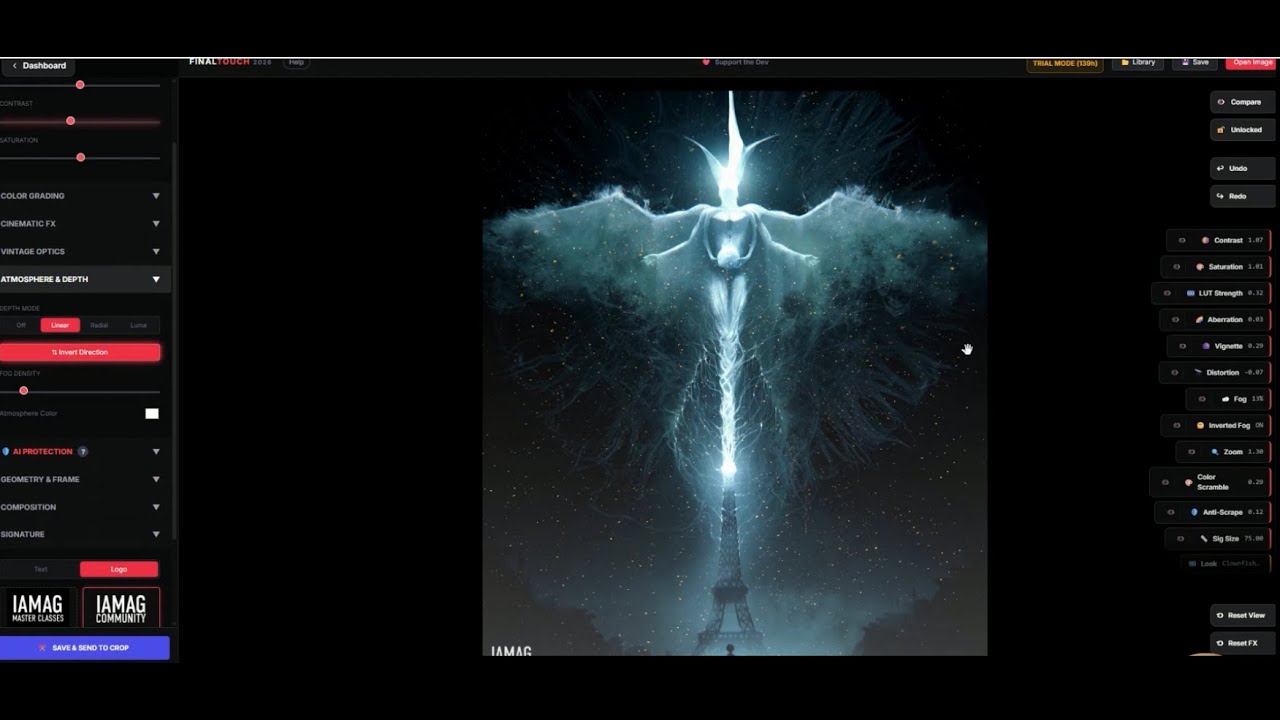Click the Invert Direction button
The image size is (1280, 720).
80,352
